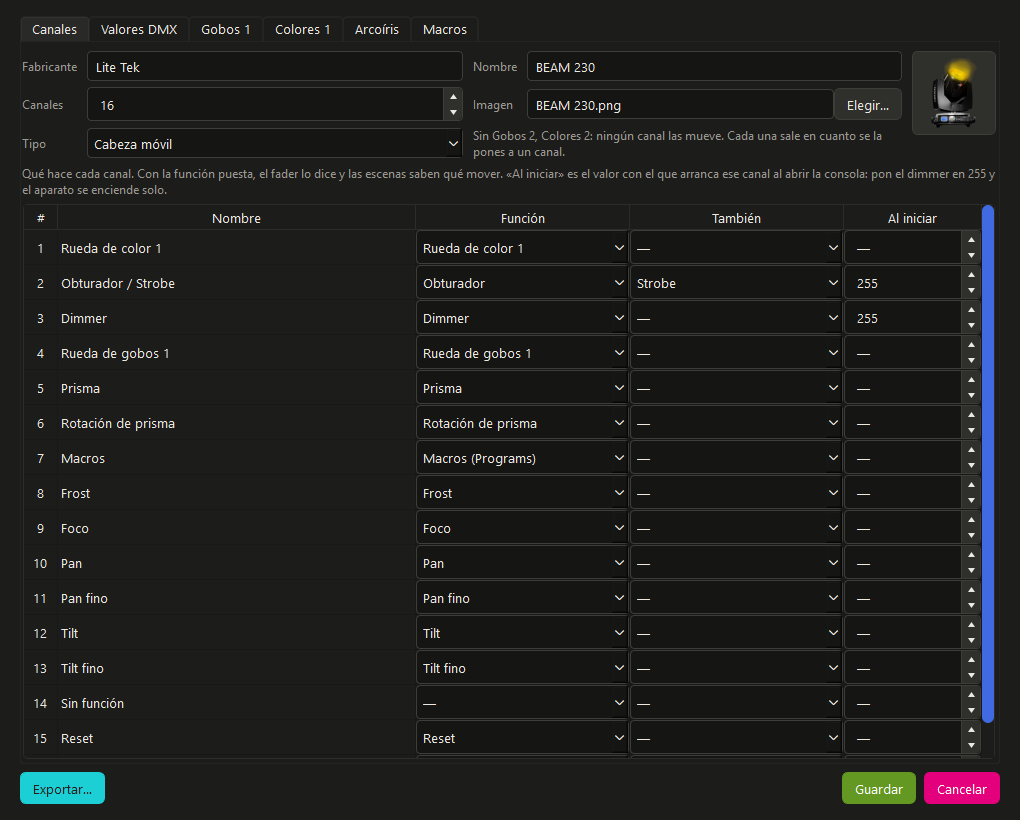The image size is (1020, 820).
Task: Open Función dropdown showing Macros (Programs)
Action: tap(522, 458)
